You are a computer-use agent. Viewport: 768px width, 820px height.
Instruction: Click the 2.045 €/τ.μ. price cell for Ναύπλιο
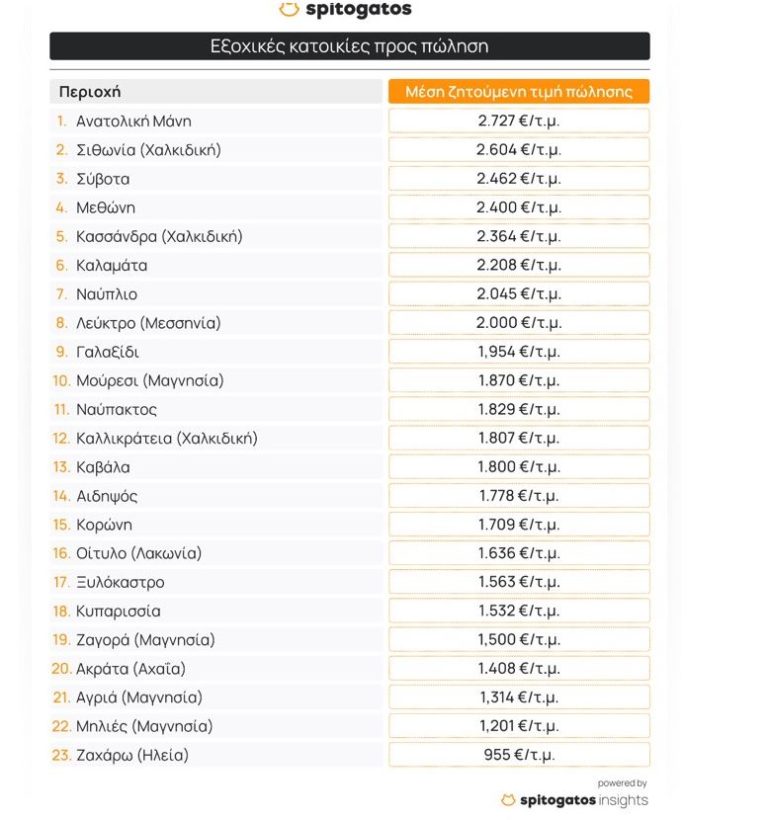[x=518, y=294]
